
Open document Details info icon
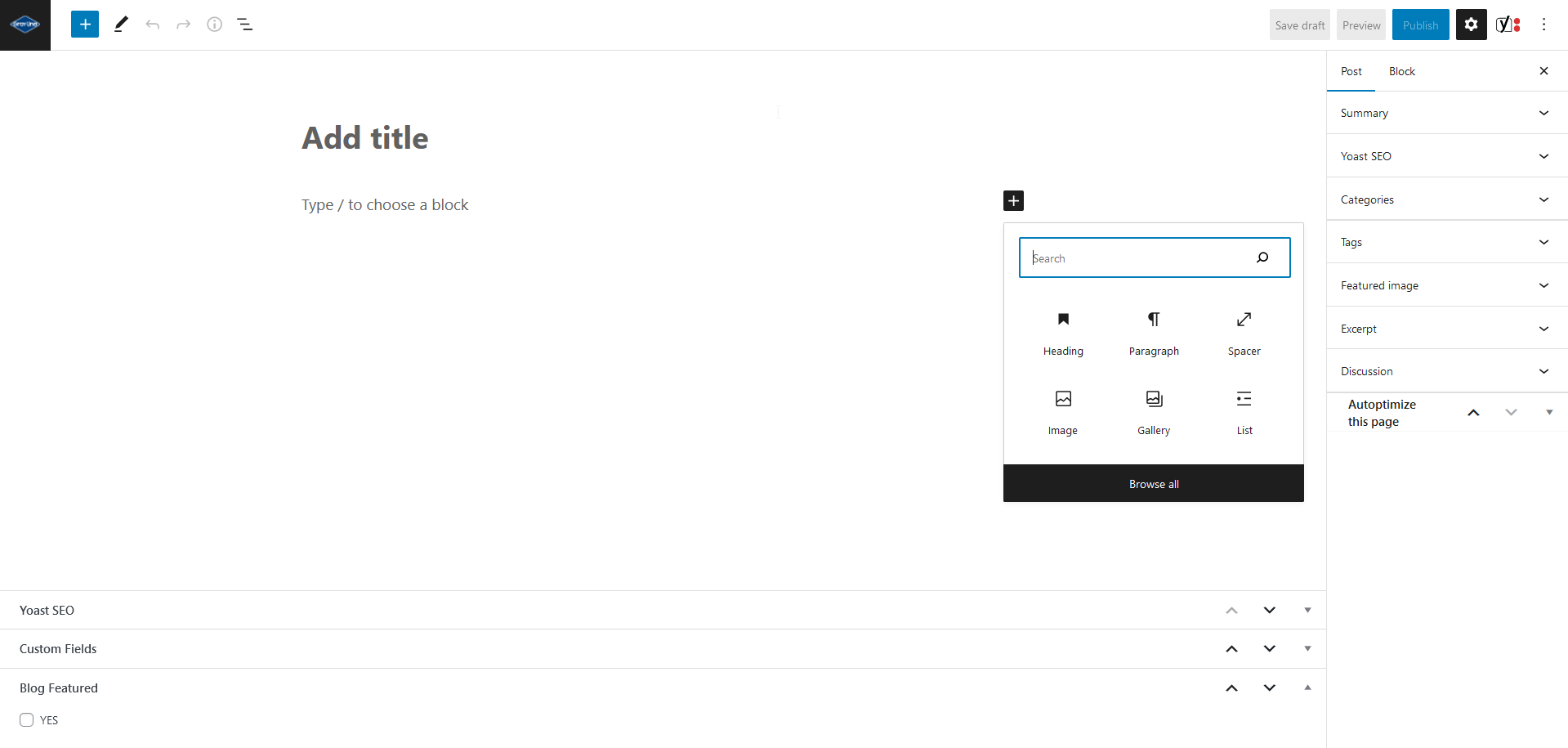pyautogui.click(x=214, y=25)
